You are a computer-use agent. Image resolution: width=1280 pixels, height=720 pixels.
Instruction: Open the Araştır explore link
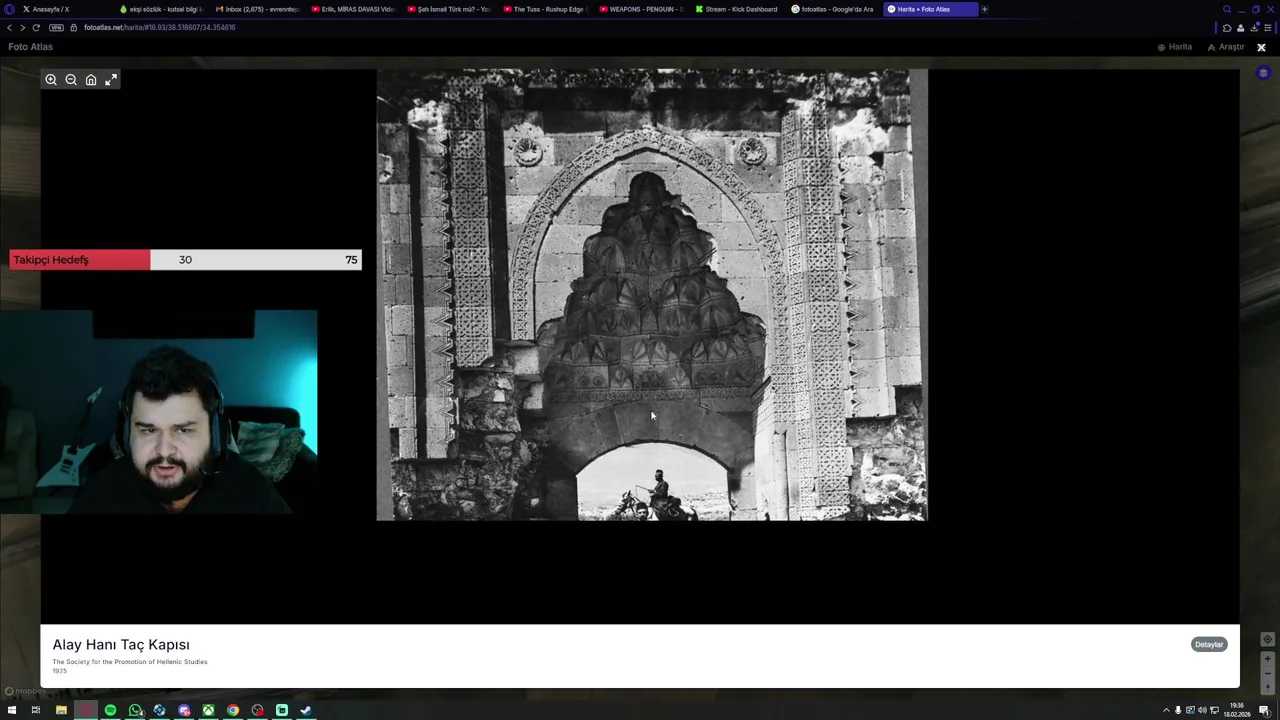click(x=1226, y=47)
